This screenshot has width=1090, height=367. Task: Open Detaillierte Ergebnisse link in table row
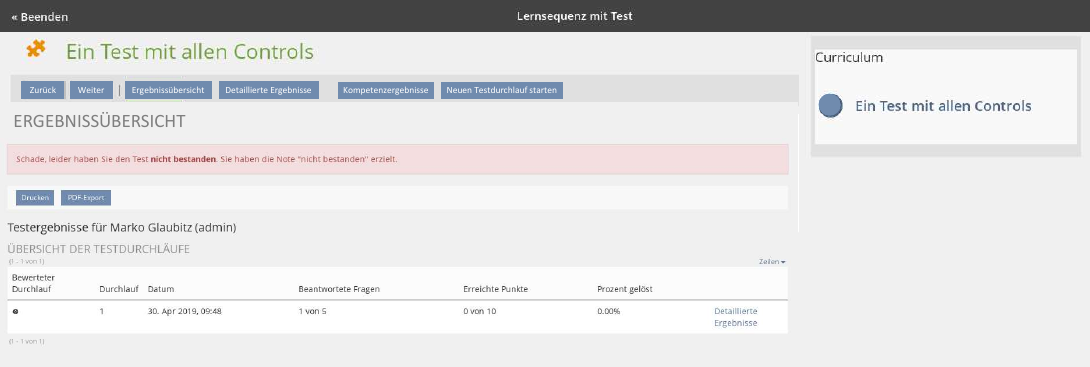point(735,317)
